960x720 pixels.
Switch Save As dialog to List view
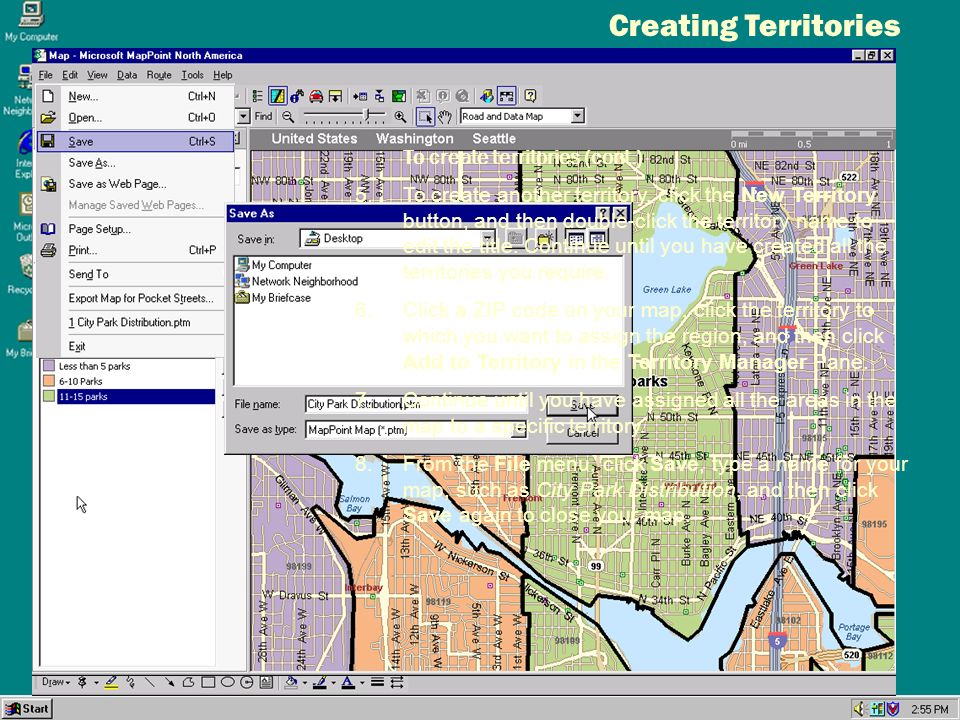pos(576,239)
